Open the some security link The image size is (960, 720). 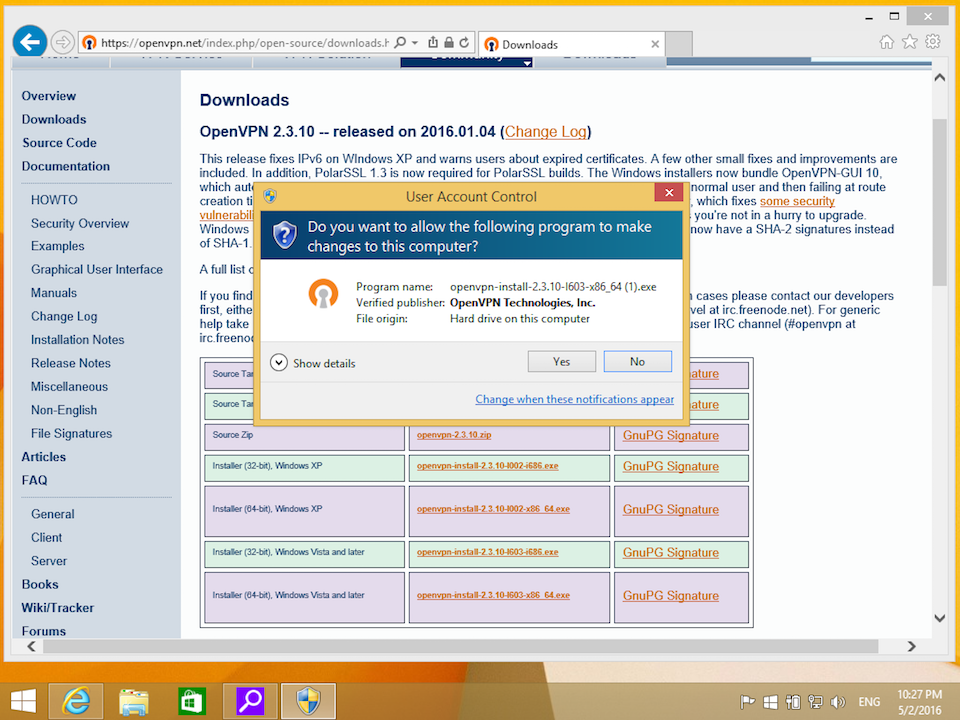tap(797, 201)
